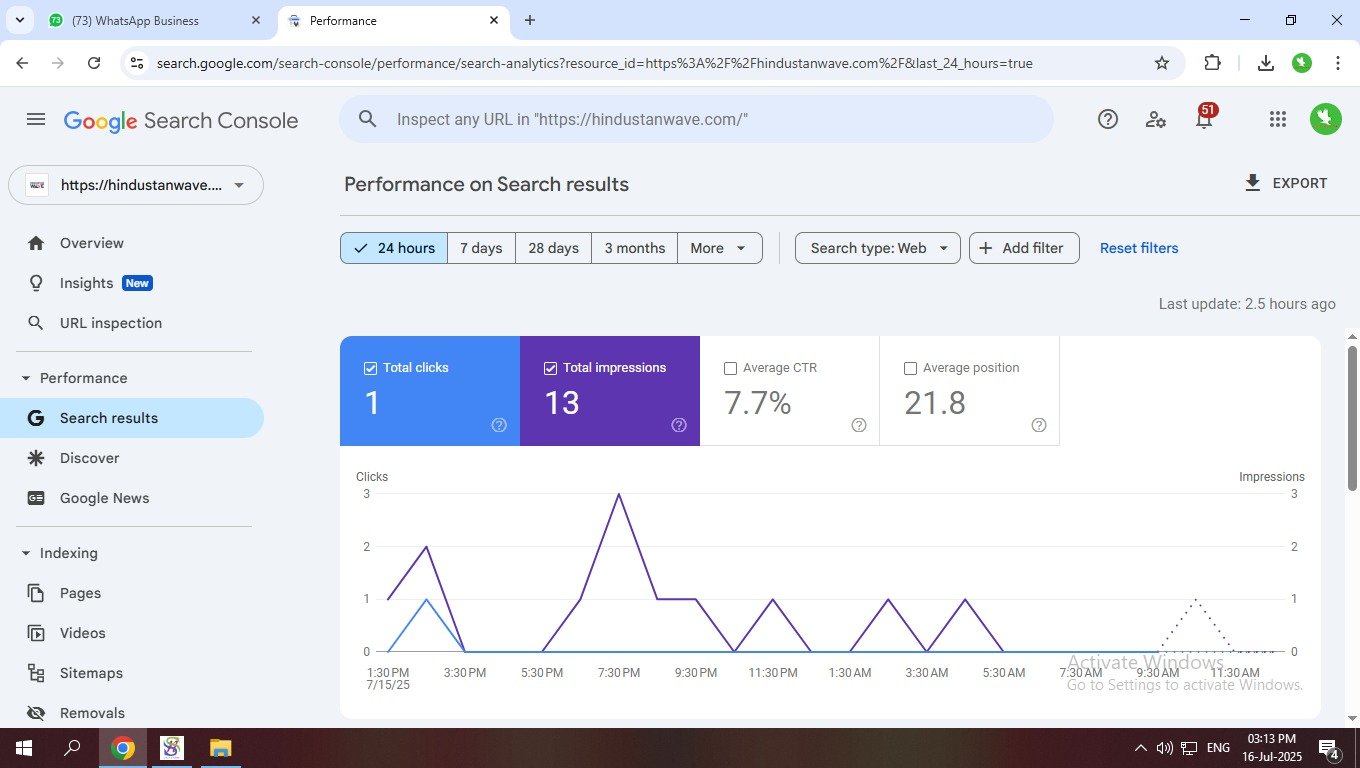Click the manage users and settings icon
This screenshot has width=1360, height=768.
click(1156, 120)
